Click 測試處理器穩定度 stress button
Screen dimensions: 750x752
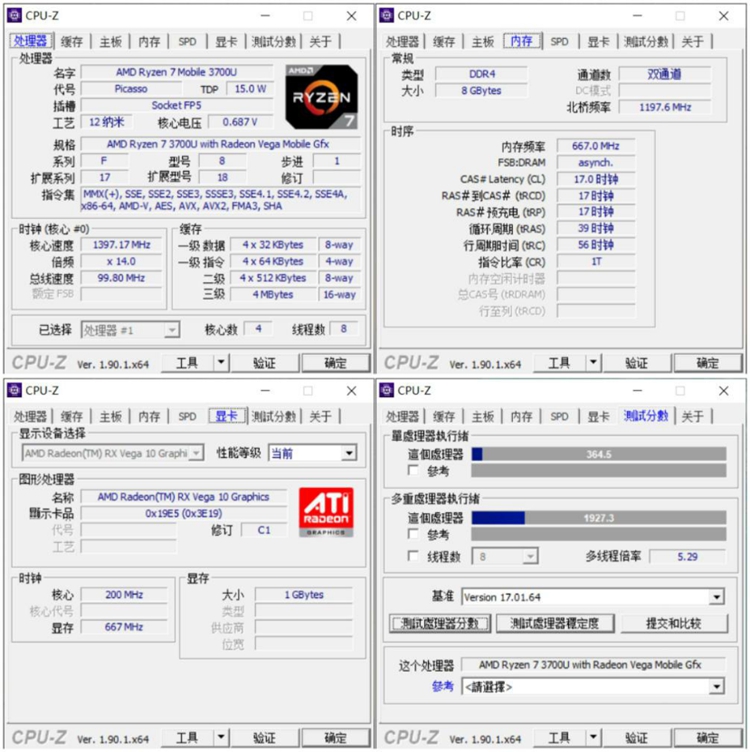point(555,623)
